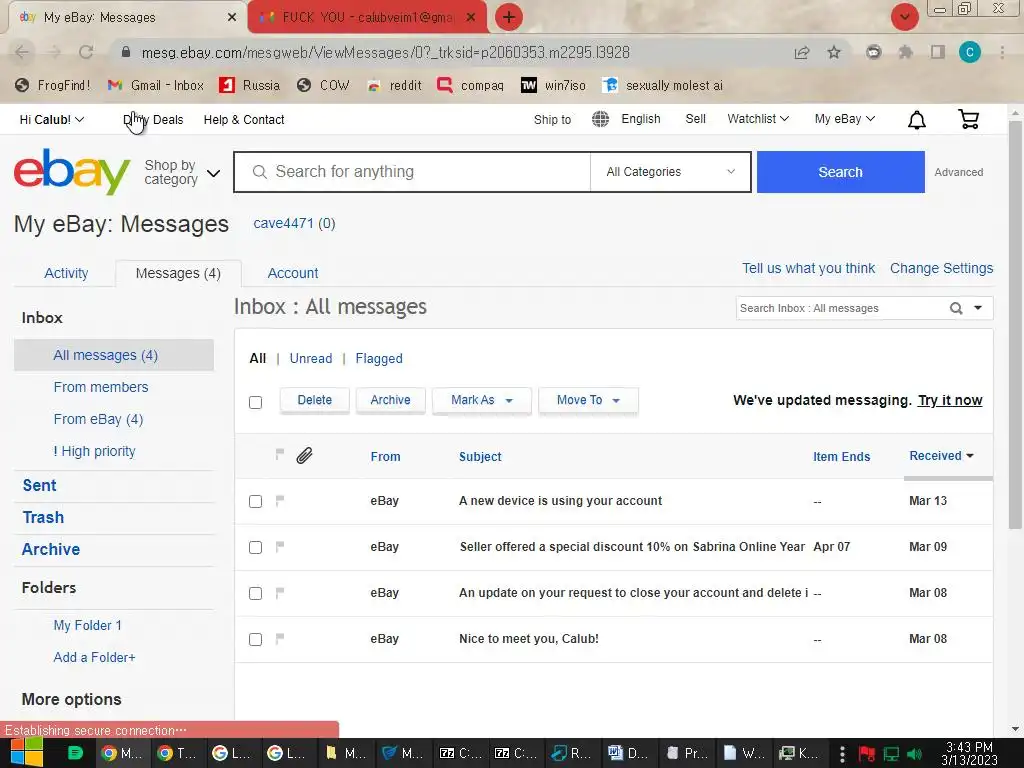Open the side panel icon in Chrome
The width and height of the screenshot is (1024, 768).
click(x=937, y=52)
